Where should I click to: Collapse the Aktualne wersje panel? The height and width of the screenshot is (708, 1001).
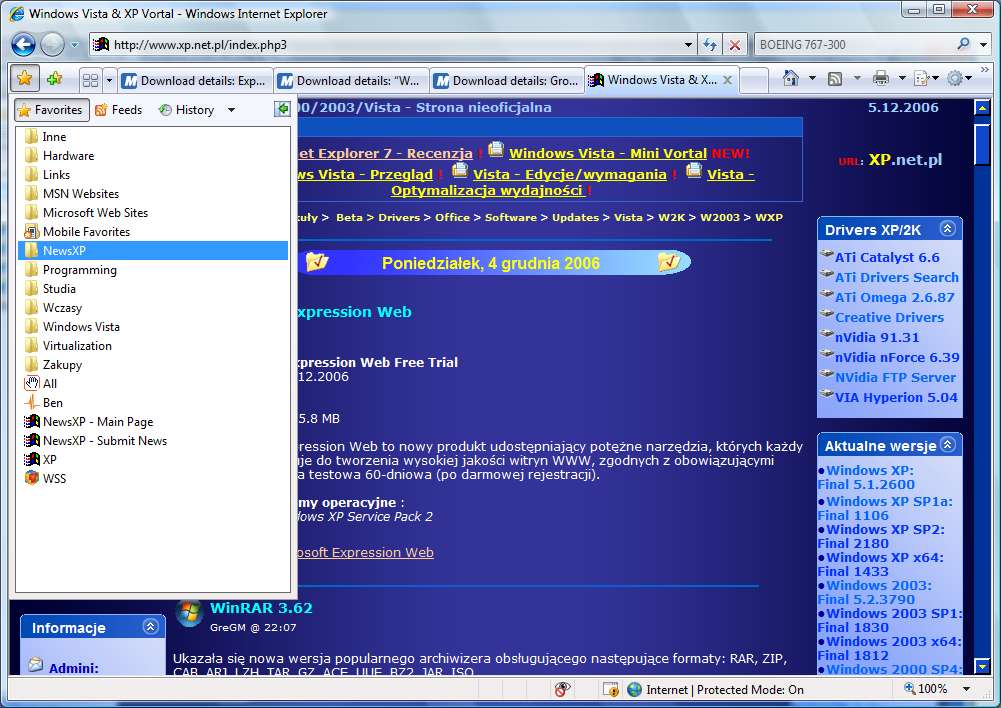948,444
